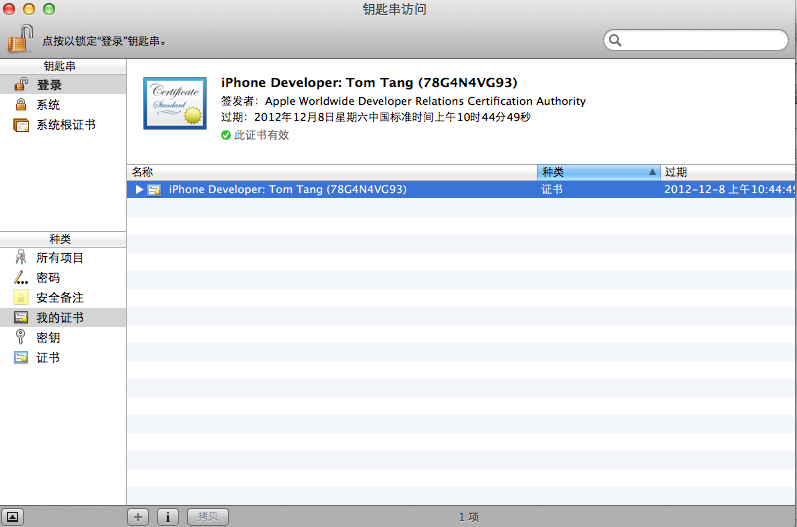797x527 pixels.
Task: Click the certificate icon in the list row
Action: point(154,190)
